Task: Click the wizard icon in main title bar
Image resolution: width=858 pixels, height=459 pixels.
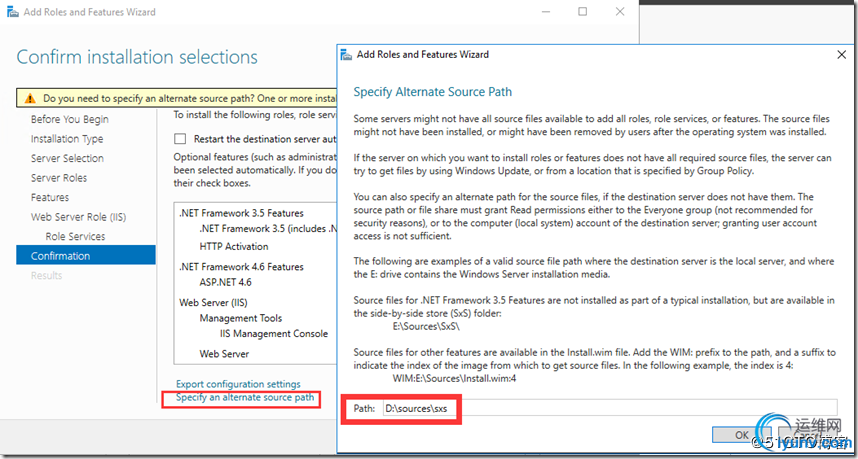Action: click(x=12, y=12)
